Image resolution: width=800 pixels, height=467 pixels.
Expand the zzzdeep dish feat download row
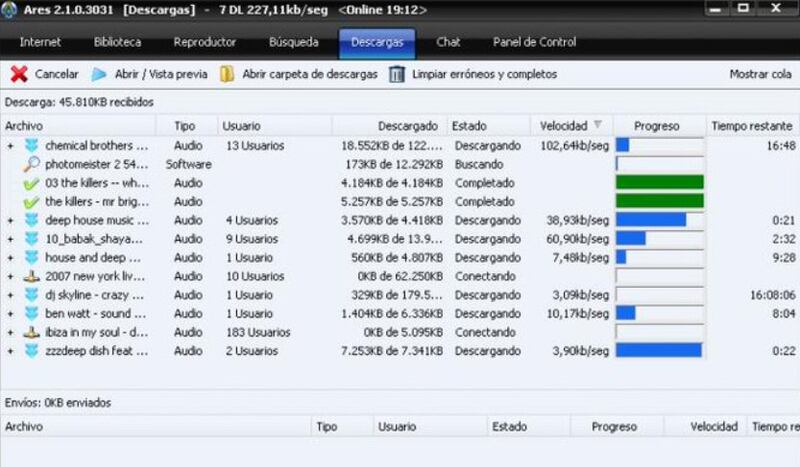coord(10,351)
